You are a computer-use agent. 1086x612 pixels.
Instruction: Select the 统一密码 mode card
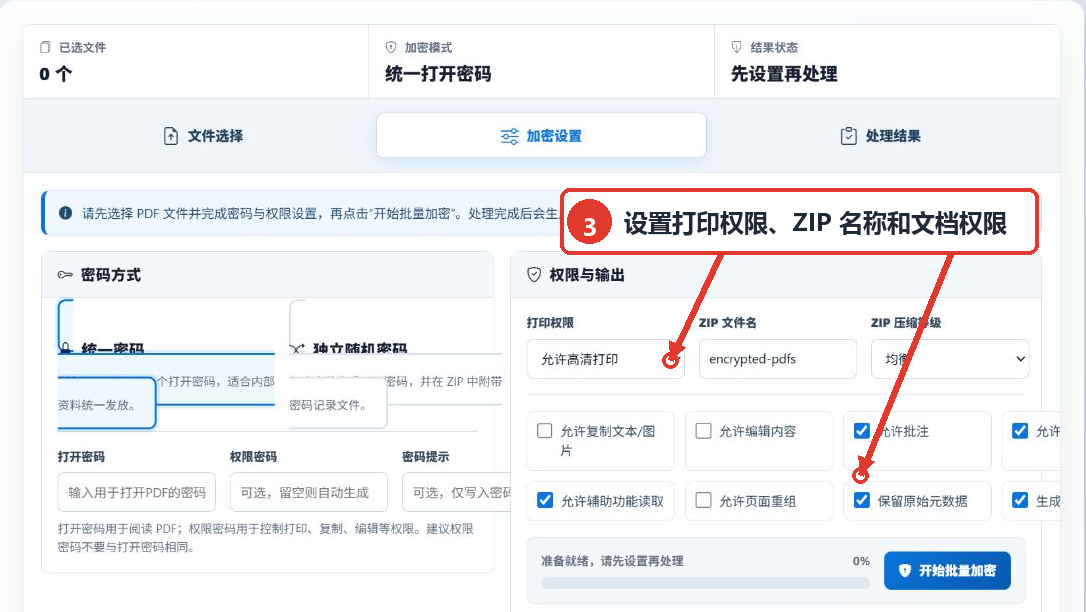(x=166, y=365)
